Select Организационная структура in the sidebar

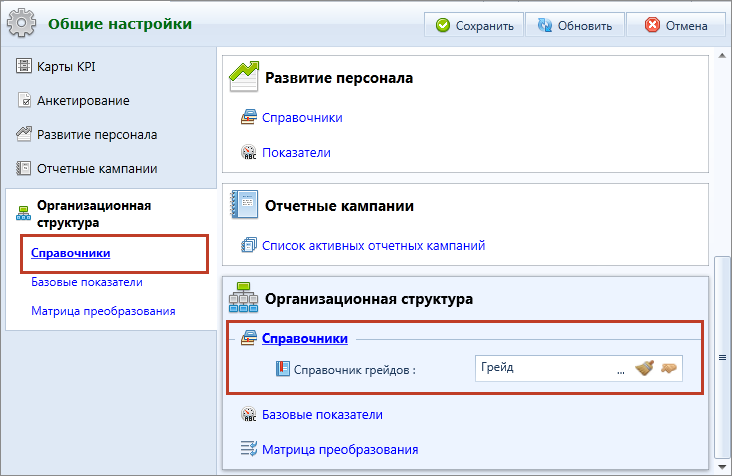(x=94, y=214)
